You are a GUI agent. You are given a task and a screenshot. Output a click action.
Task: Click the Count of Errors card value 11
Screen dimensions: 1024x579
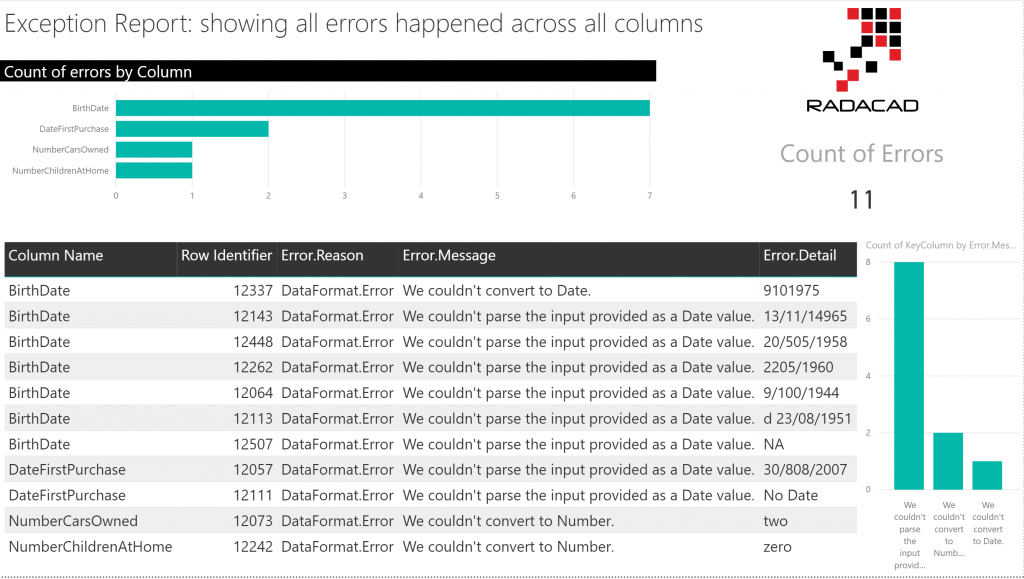click(x=861, y=199)
